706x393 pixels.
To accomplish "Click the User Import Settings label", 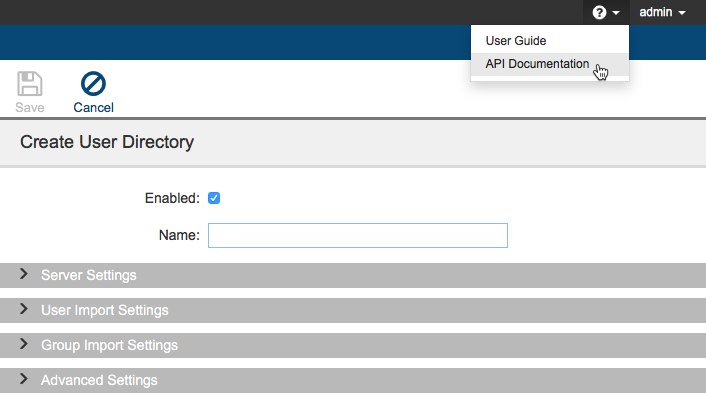I will pos(104,310).
